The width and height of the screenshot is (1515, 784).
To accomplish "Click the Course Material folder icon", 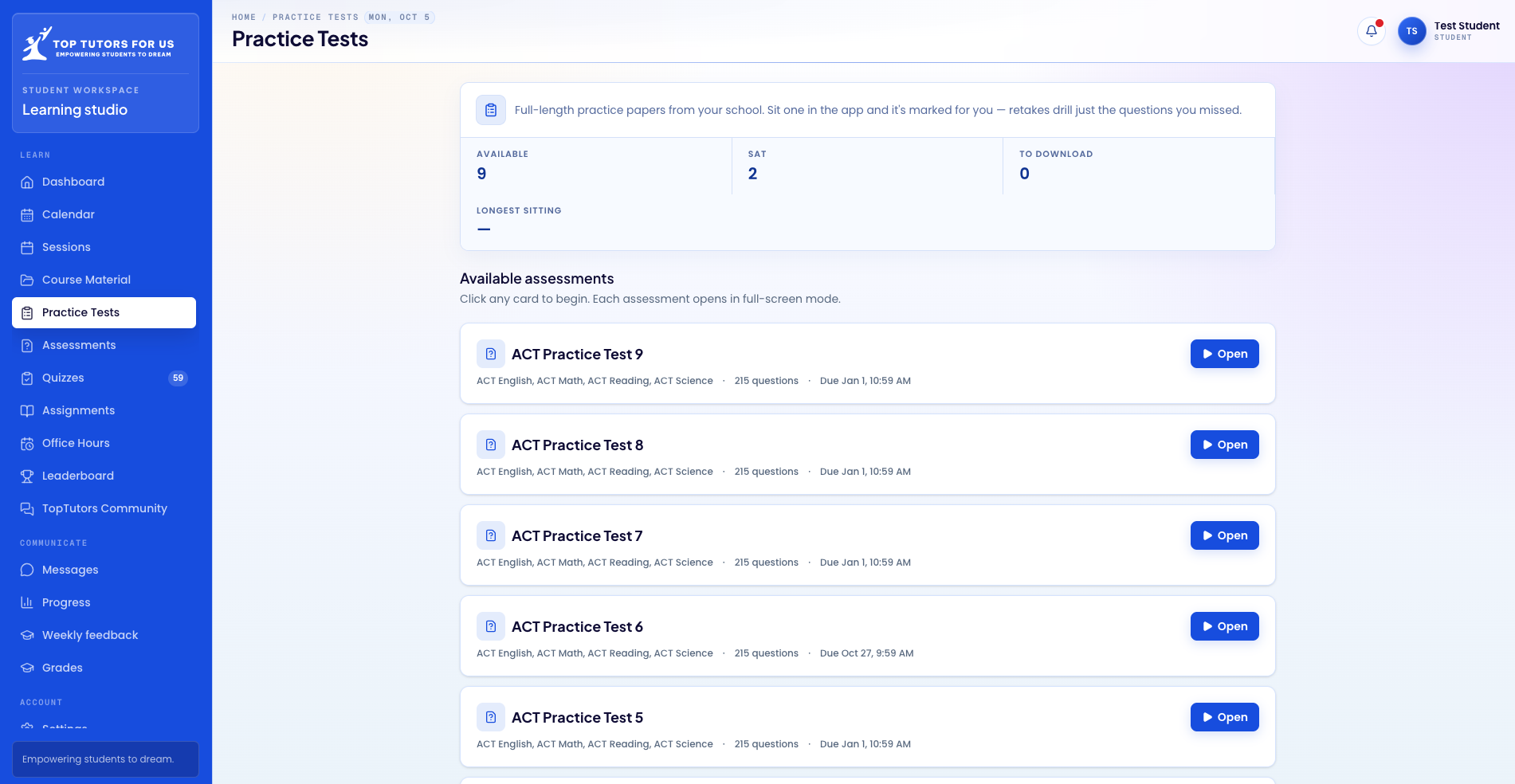I will point(27,280).
